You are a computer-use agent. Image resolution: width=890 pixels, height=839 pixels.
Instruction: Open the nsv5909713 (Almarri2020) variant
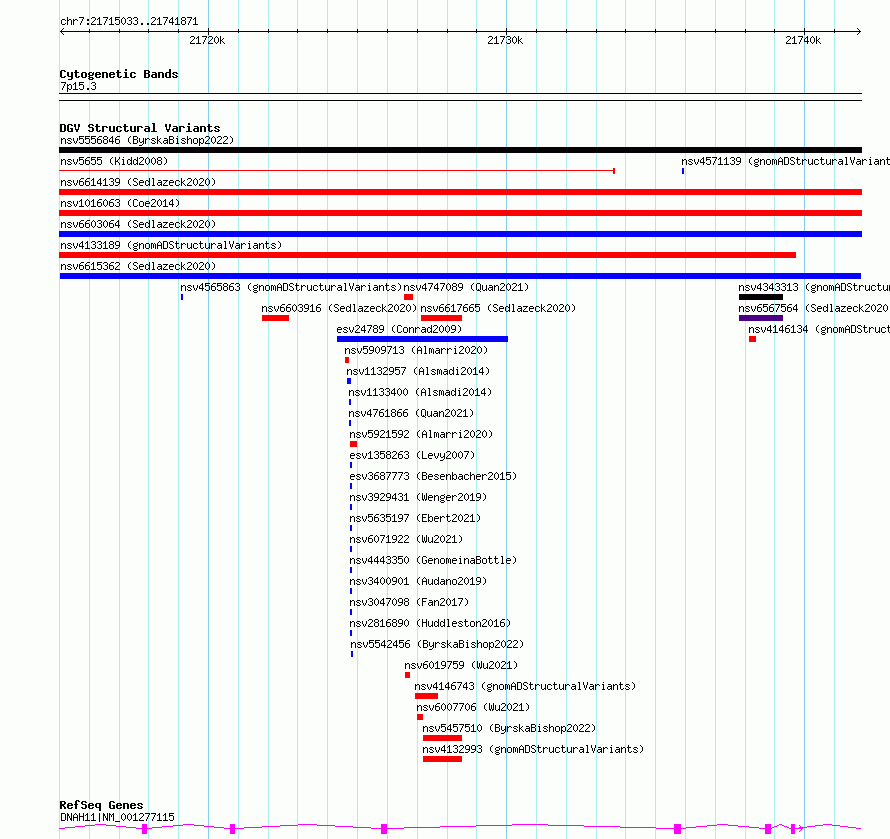tap(416, 350)
